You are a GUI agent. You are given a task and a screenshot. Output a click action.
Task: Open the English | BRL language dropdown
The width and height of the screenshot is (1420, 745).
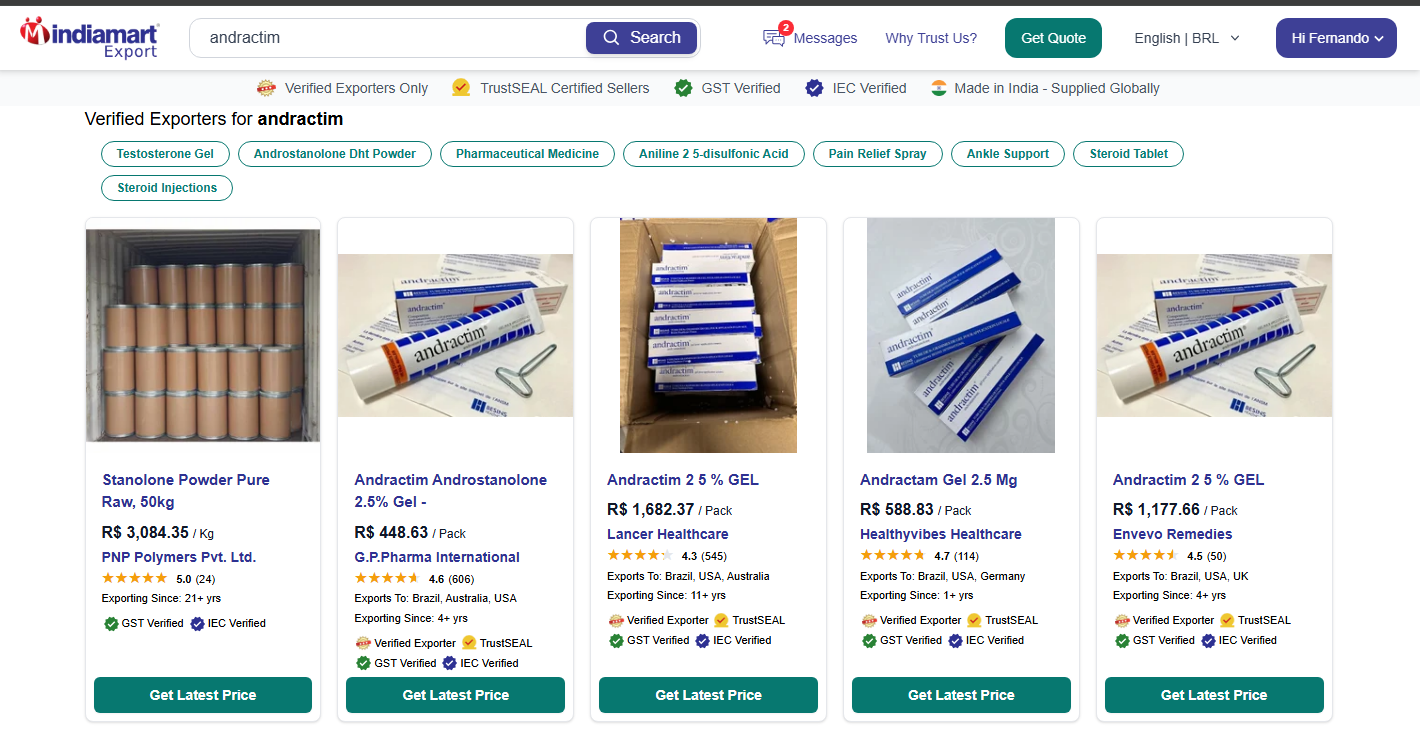(1186, 38)
